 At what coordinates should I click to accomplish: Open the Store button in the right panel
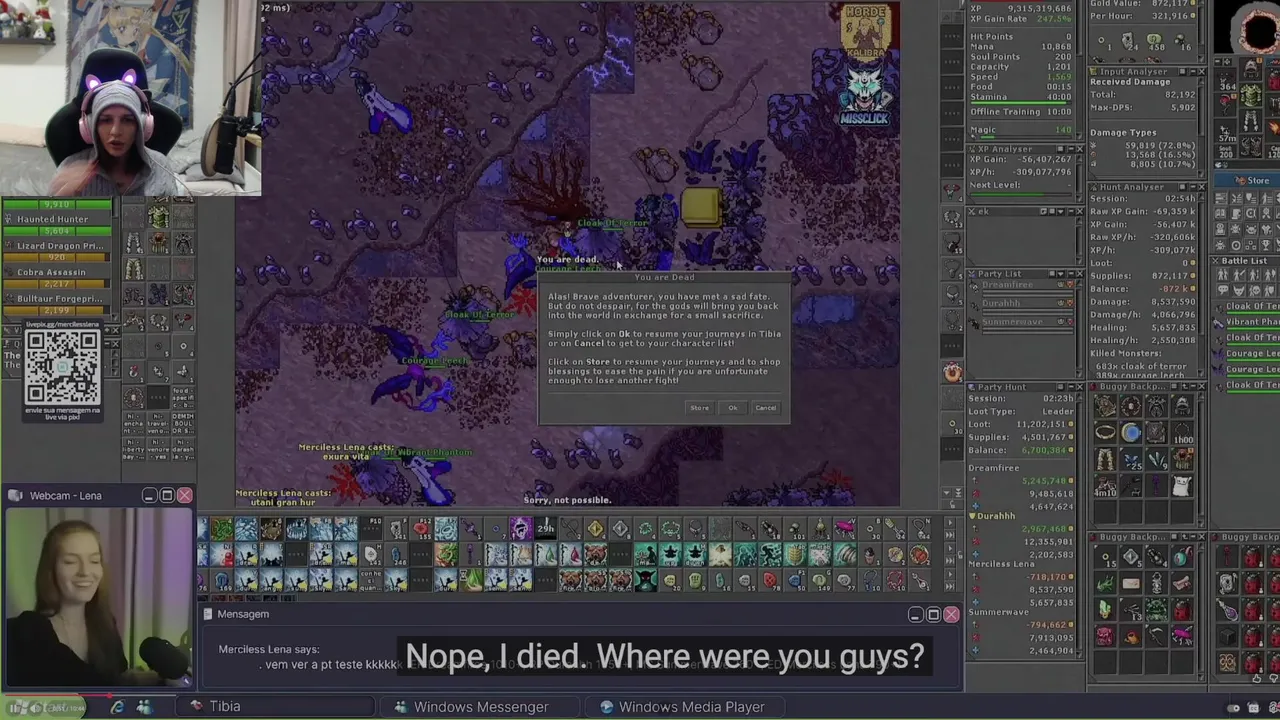(x=1252, y=180)
